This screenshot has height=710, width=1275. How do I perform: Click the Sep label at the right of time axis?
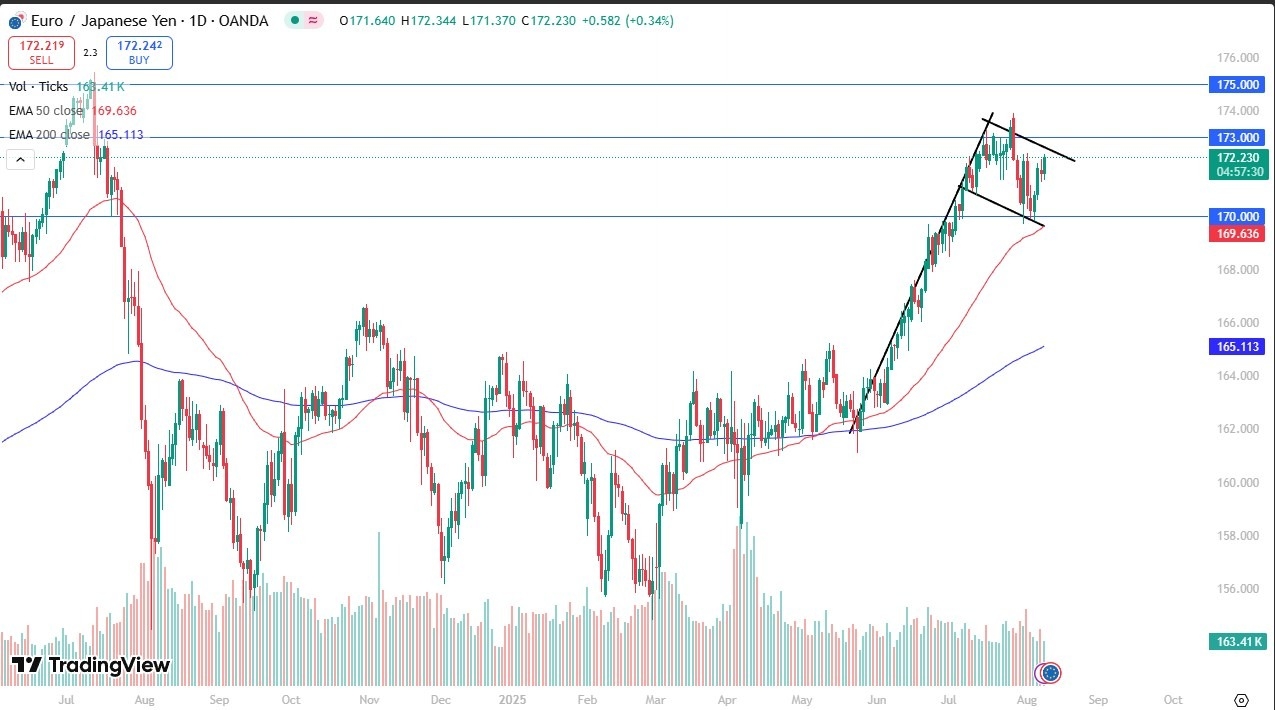coord(1098,700)
